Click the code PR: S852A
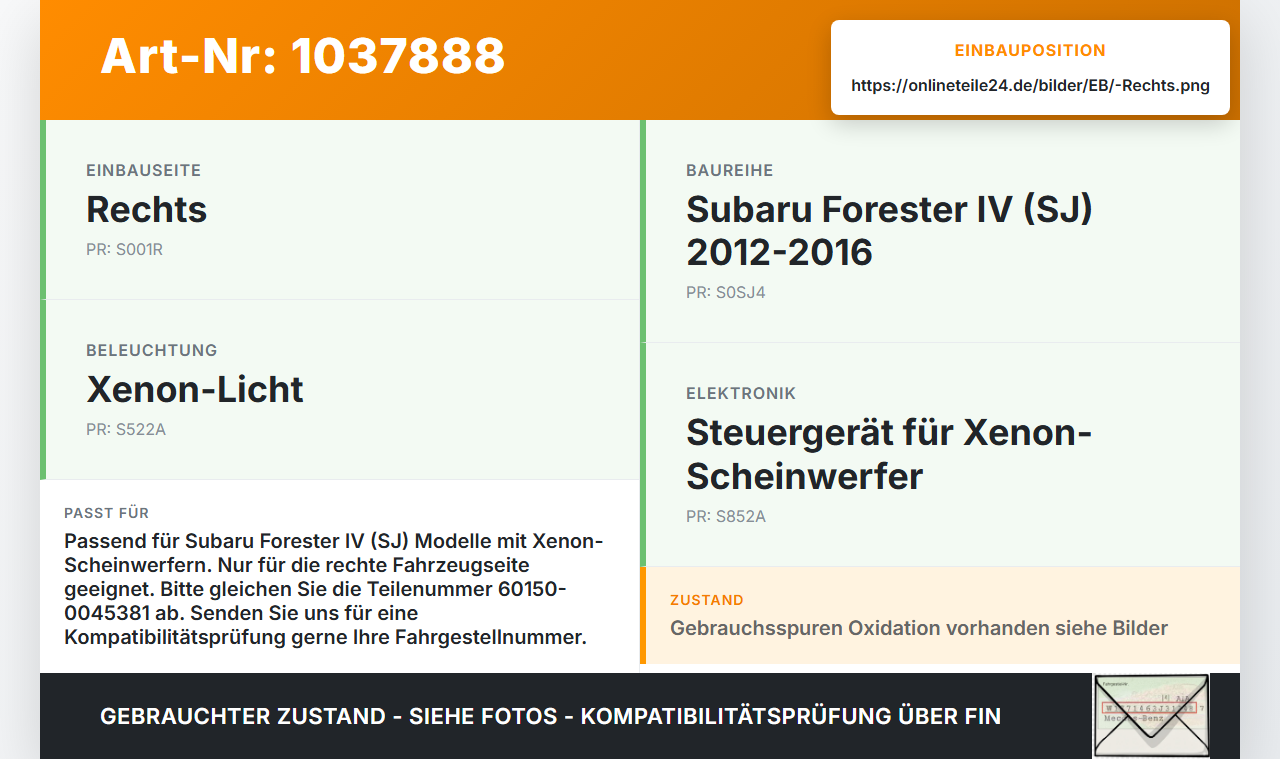 click(726, 517)
